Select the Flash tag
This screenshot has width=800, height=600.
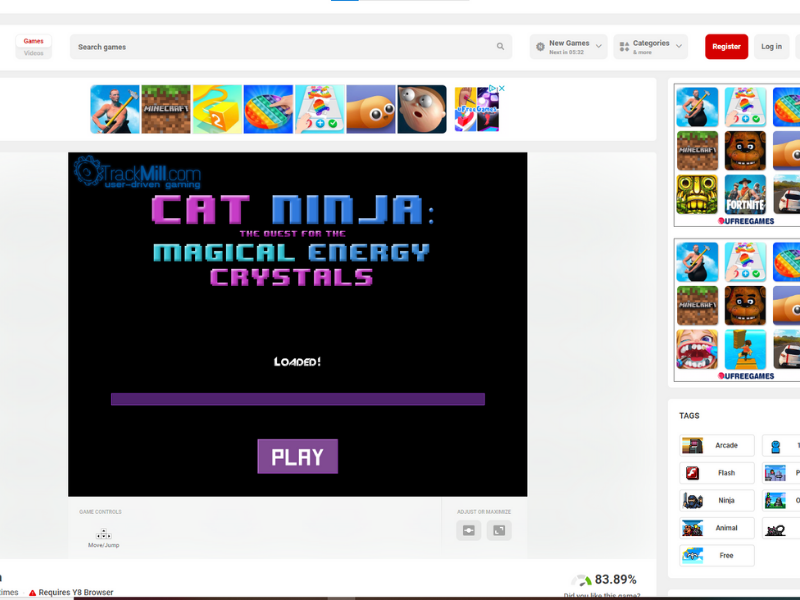click(717, 473)
